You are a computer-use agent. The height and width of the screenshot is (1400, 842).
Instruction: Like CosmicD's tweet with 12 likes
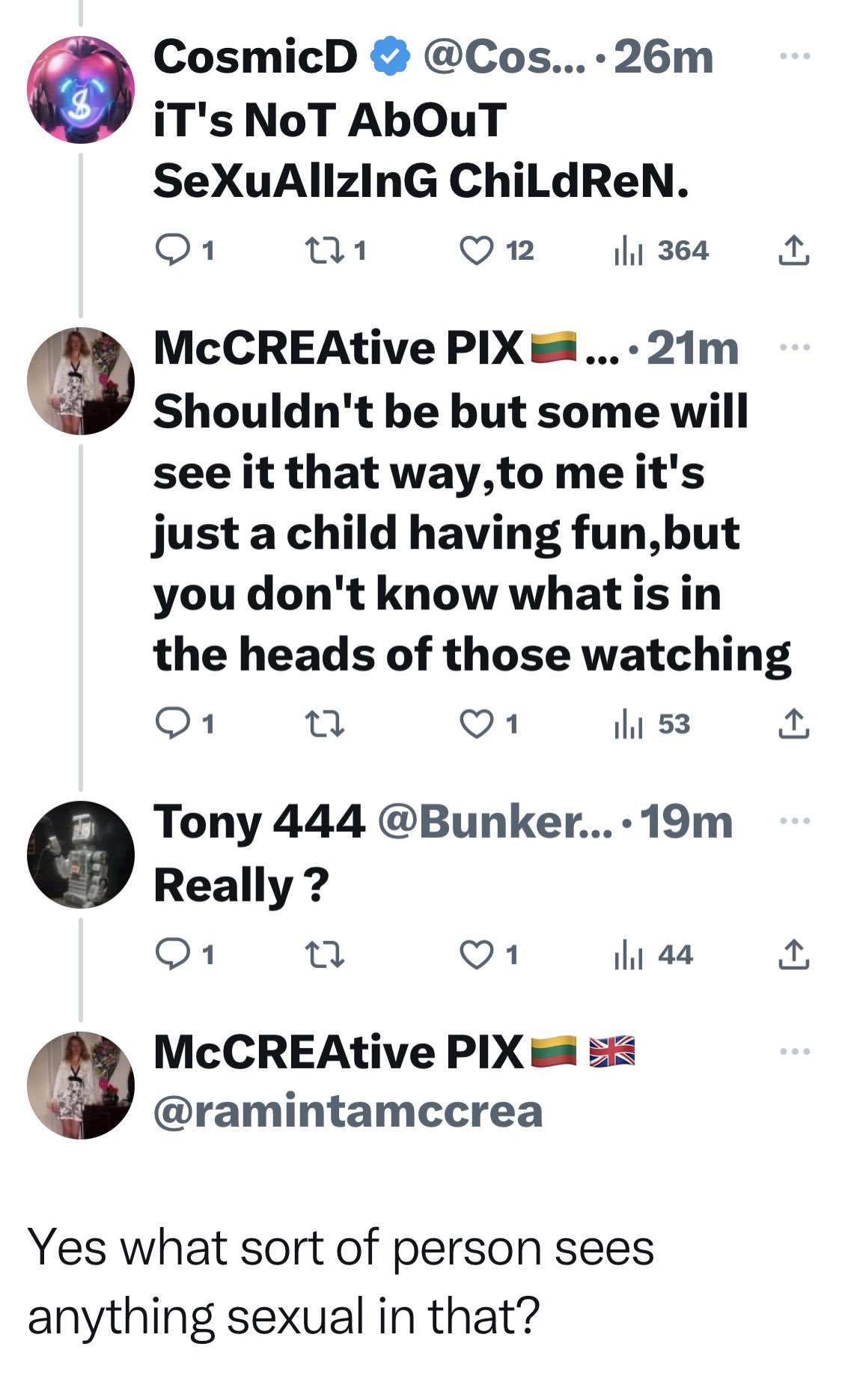tap(477, 251)
